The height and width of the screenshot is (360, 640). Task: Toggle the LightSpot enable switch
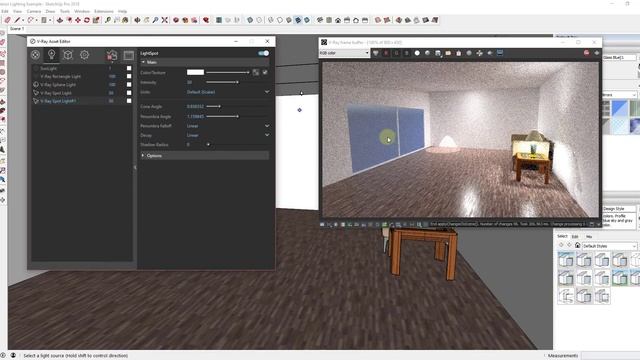click(264, 53)
